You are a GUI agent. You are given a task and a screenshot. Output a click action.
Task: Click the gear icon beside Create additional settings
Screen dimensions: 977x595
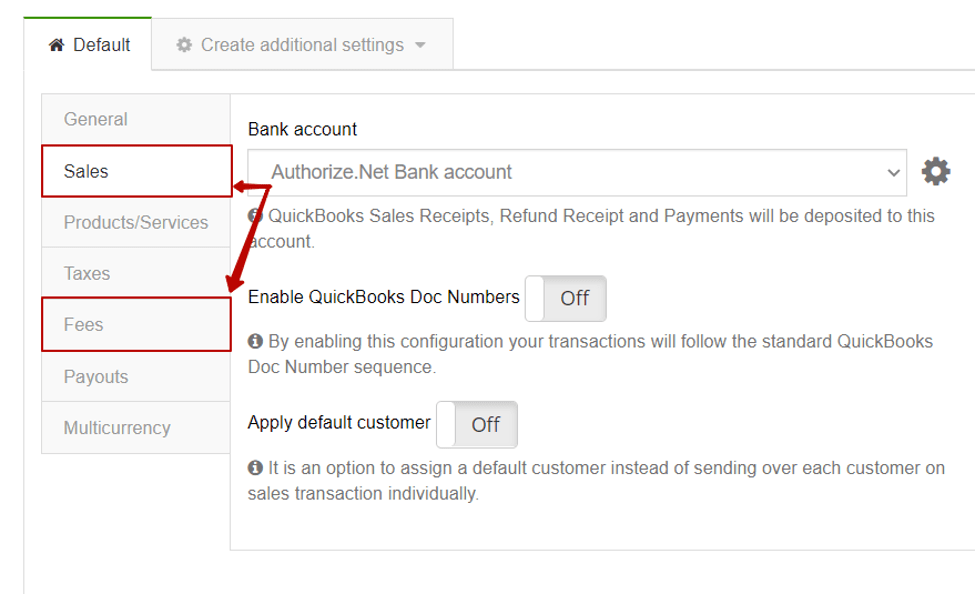point(184,45)
